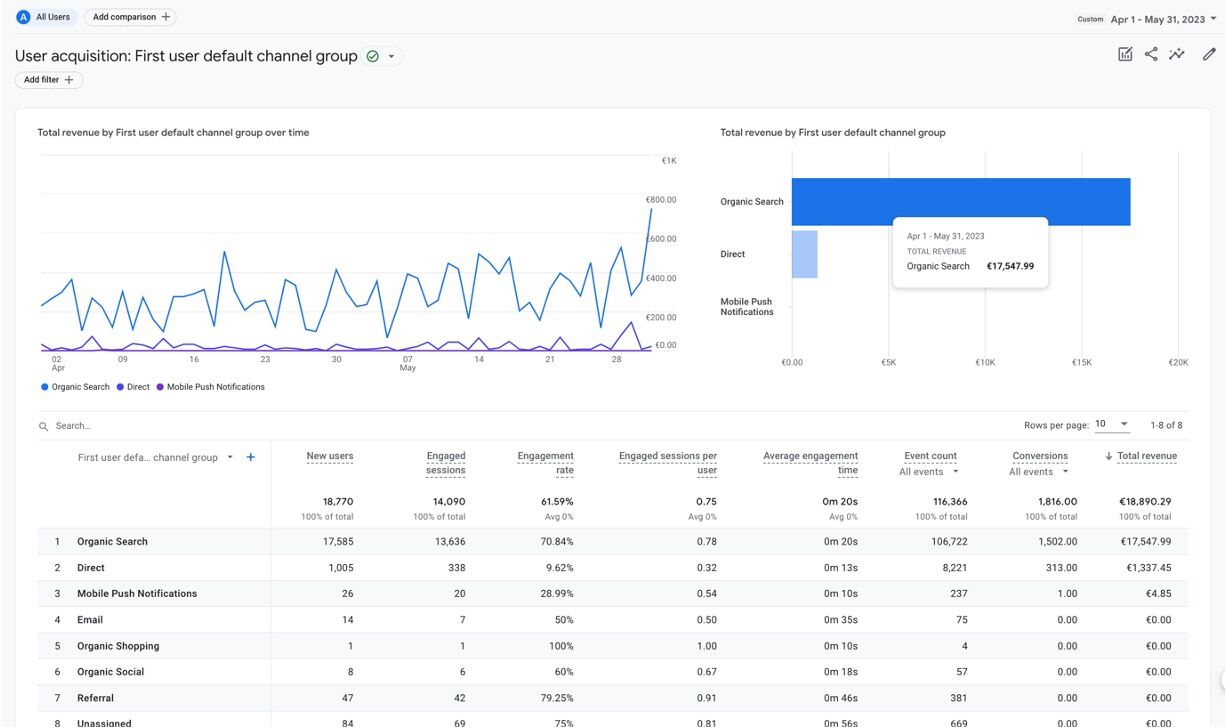Click the Add filter button
Image resolution: width=1226 pixels, height=728 pixels.
(x=47, y=79)
